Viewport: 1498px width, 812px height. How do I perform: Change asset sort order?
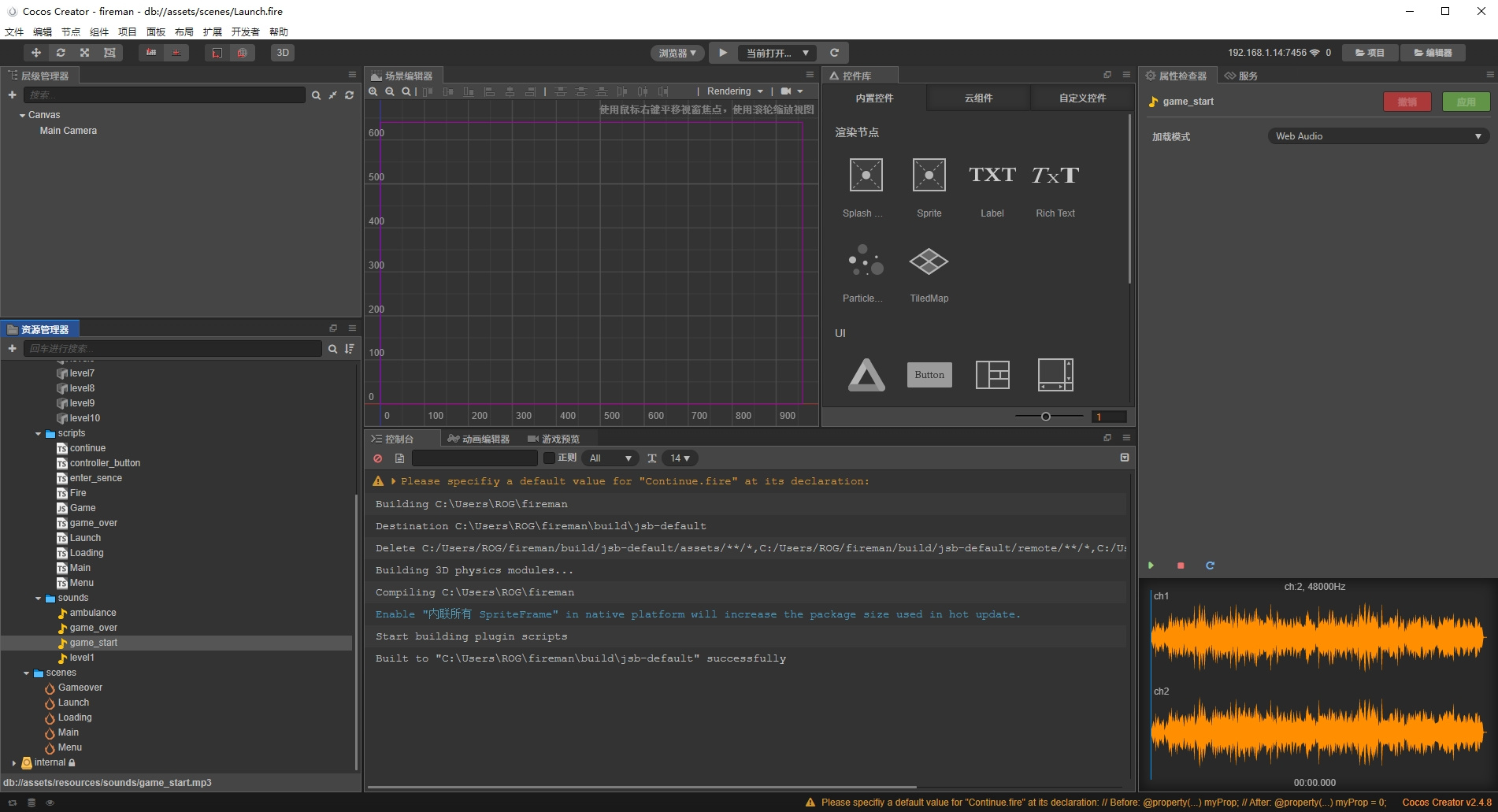350,348
